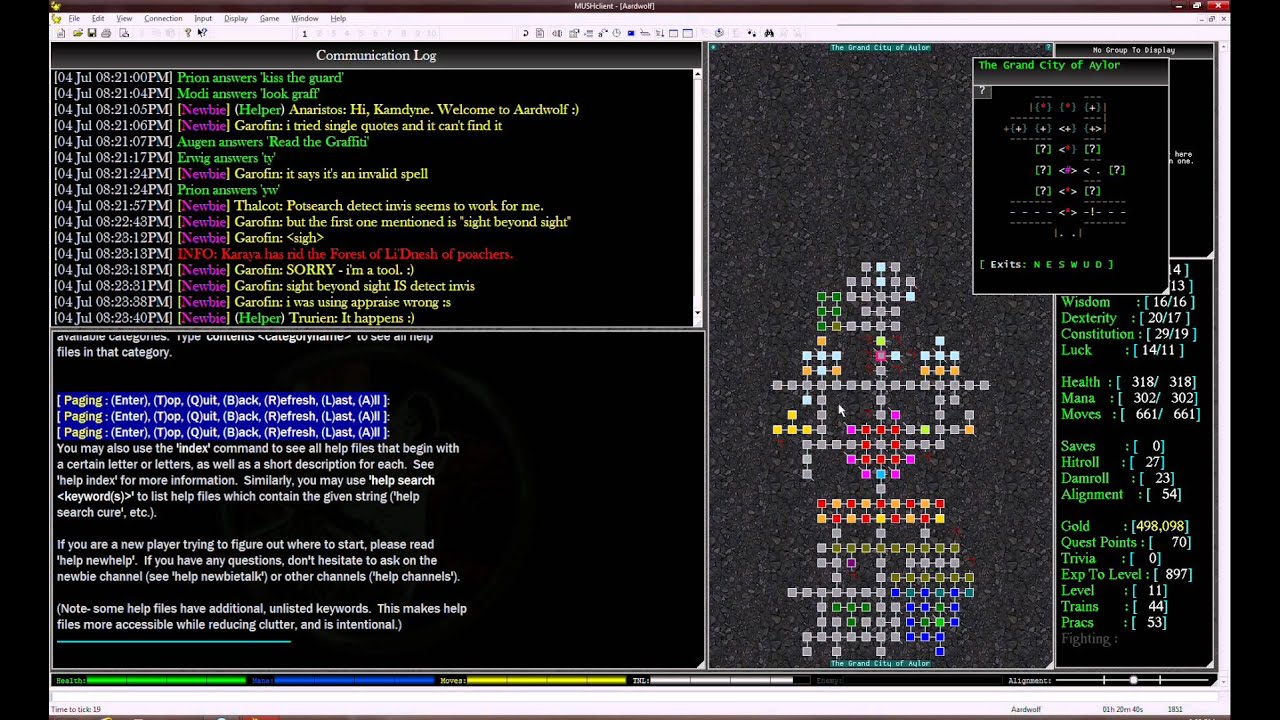Click the New world toolbar icon
This screenshot has width=1280, height=720.
pyautogui.click(x=60, y=33)
